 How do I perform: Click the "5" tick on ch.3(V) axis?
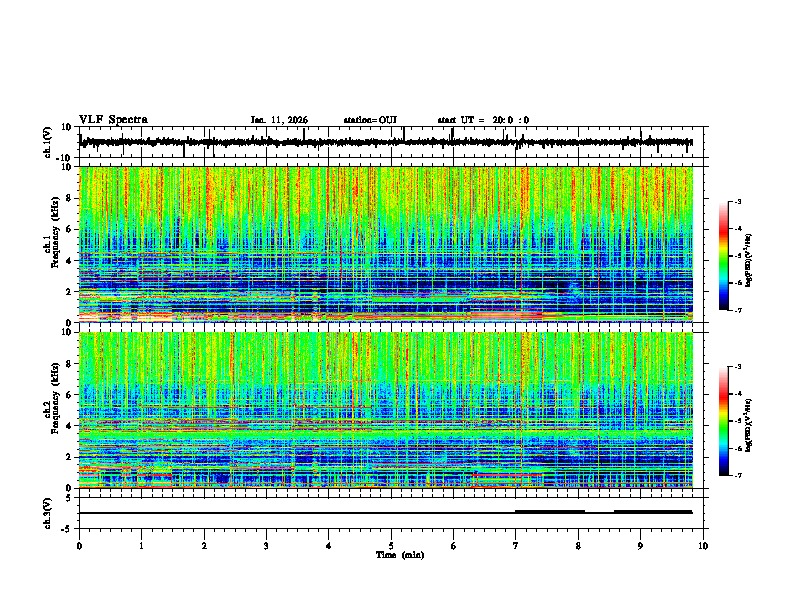point(69,498)
